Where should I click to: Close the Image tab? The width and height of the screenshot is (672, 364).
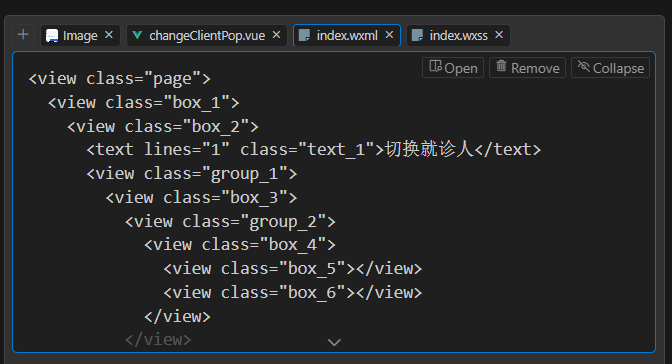(x=109, y=35)
